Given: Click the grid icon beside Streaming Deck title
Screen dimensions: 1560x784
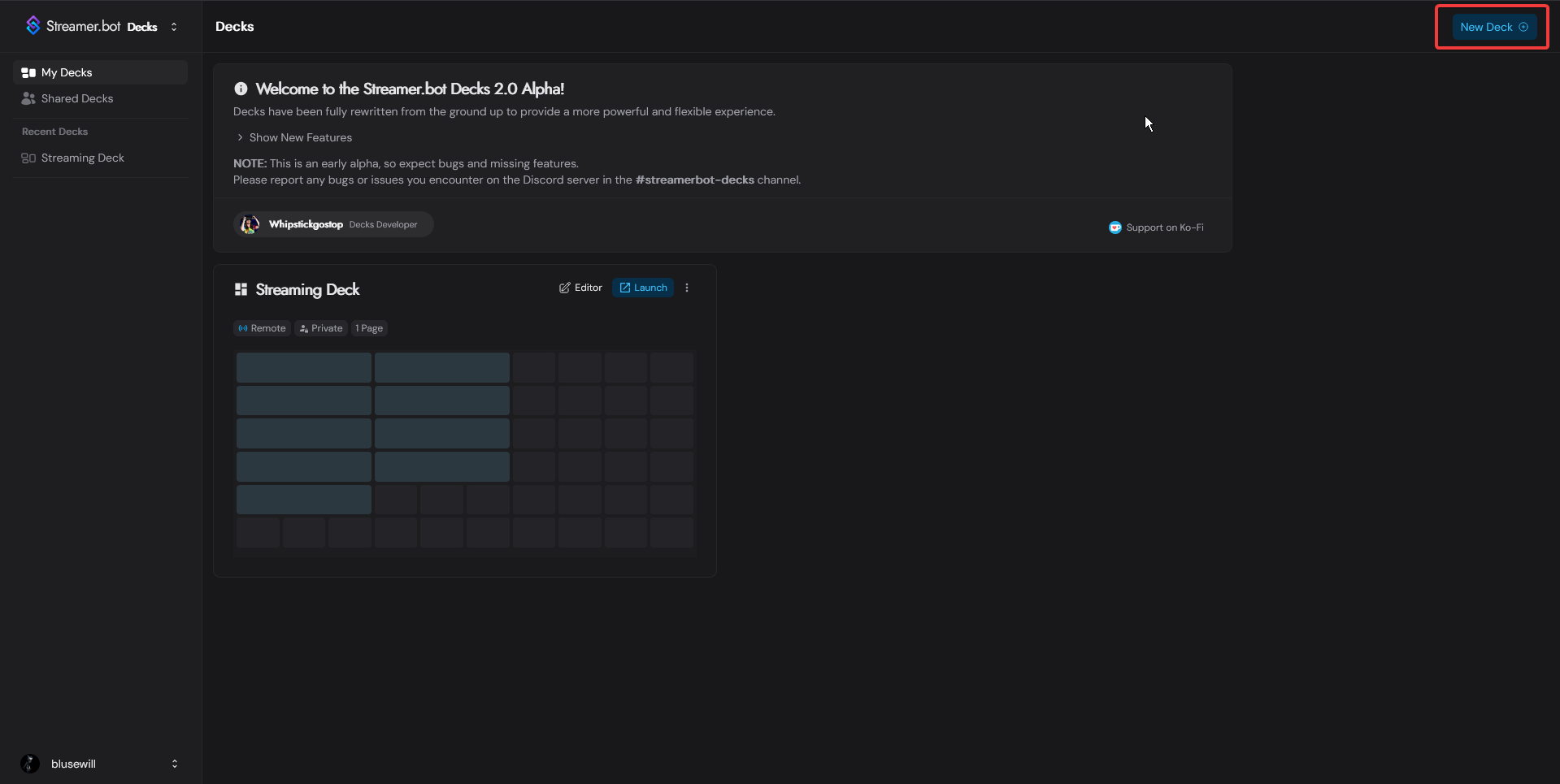Looking at the screenshot, I should (241, 289).
